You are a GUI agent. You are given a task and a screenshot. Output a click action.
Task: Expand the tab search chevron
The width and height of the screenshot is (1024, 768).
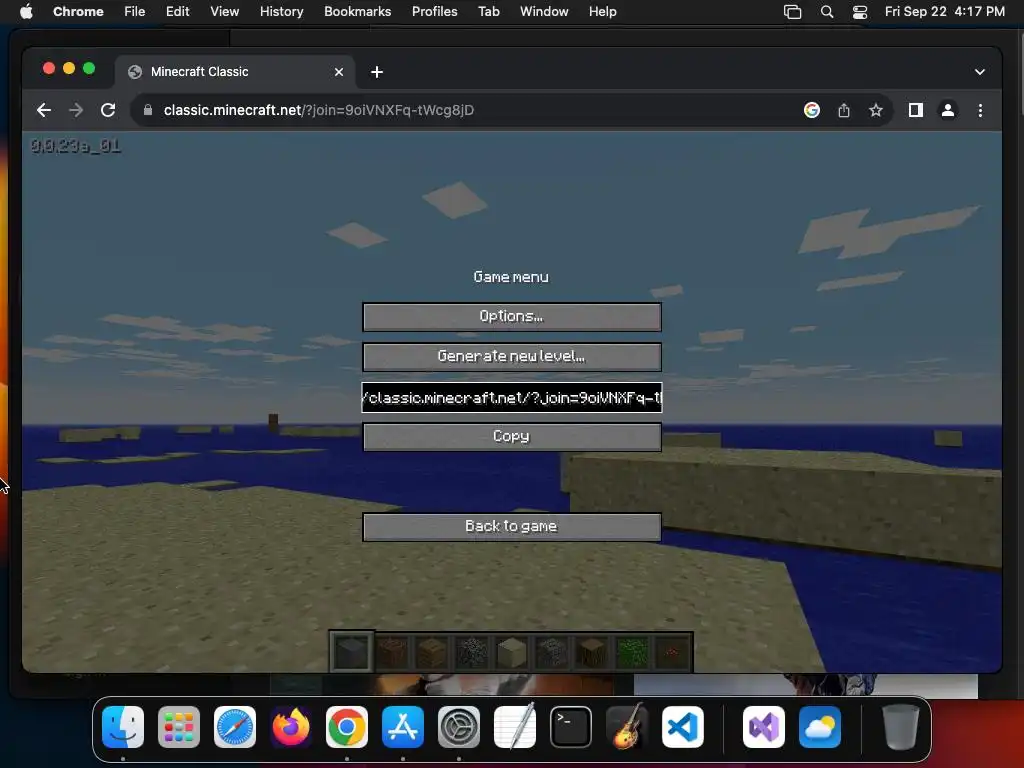click(980, 72)
